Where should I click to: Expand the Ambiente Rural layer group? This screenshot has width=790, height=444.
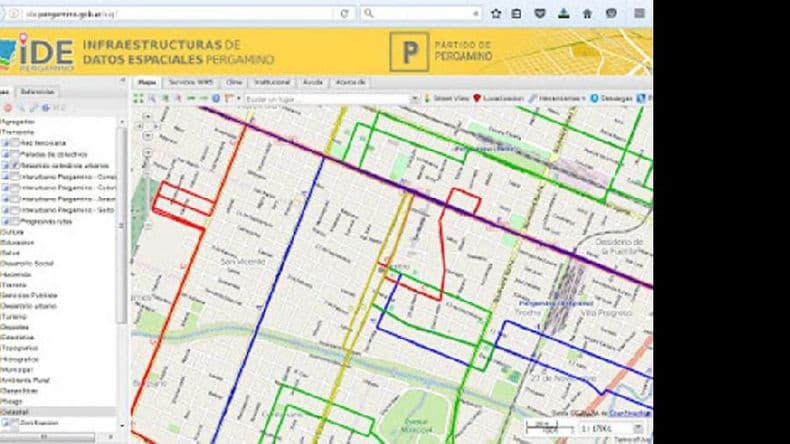click(x=25, y=380)
